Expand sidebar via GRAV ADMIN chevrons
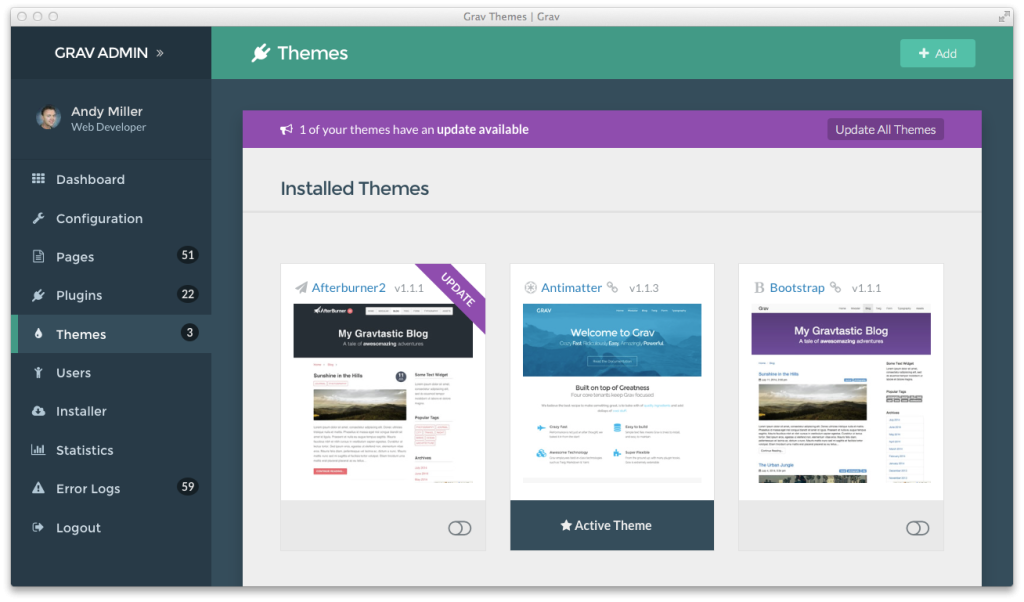Image resolution: width=1024 pixels, height=602 pixels. click(x=160, y=53)
